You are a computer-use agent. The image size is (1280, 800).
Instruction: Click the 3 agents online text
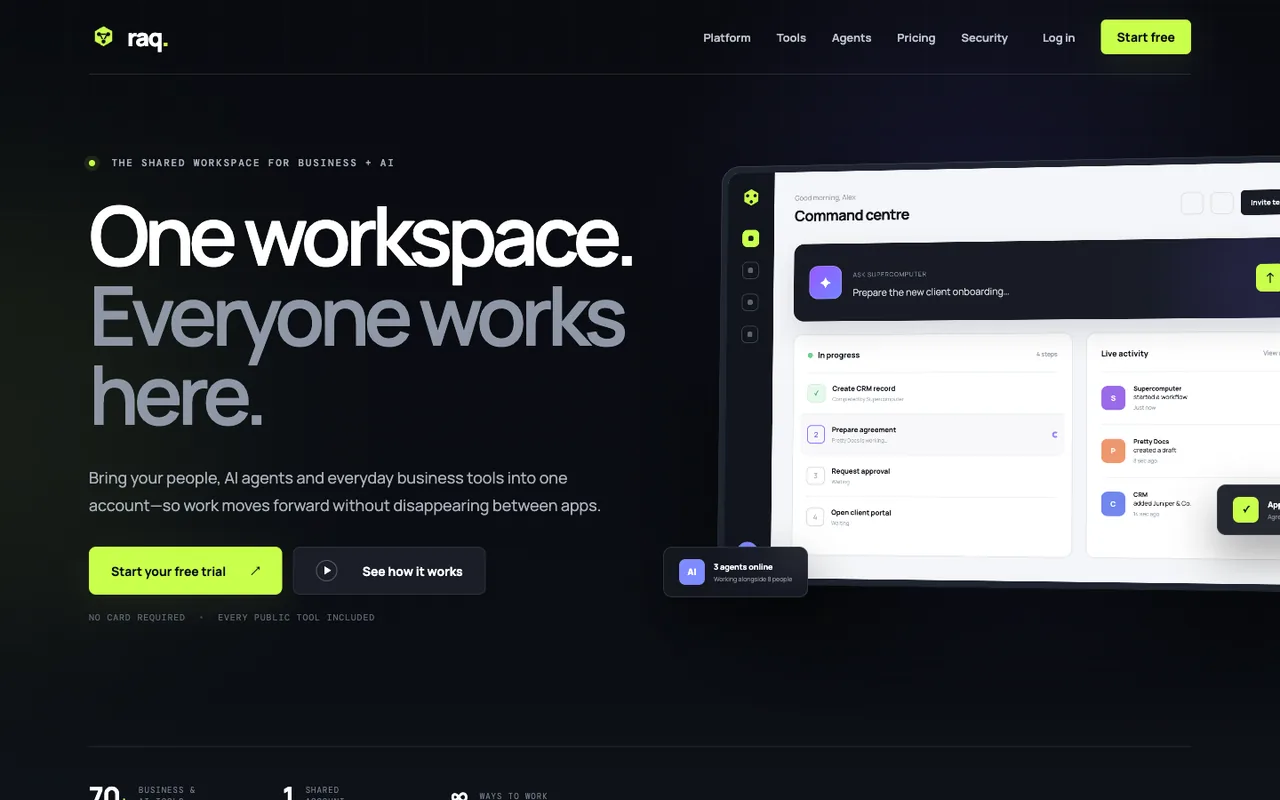[743, 567]
